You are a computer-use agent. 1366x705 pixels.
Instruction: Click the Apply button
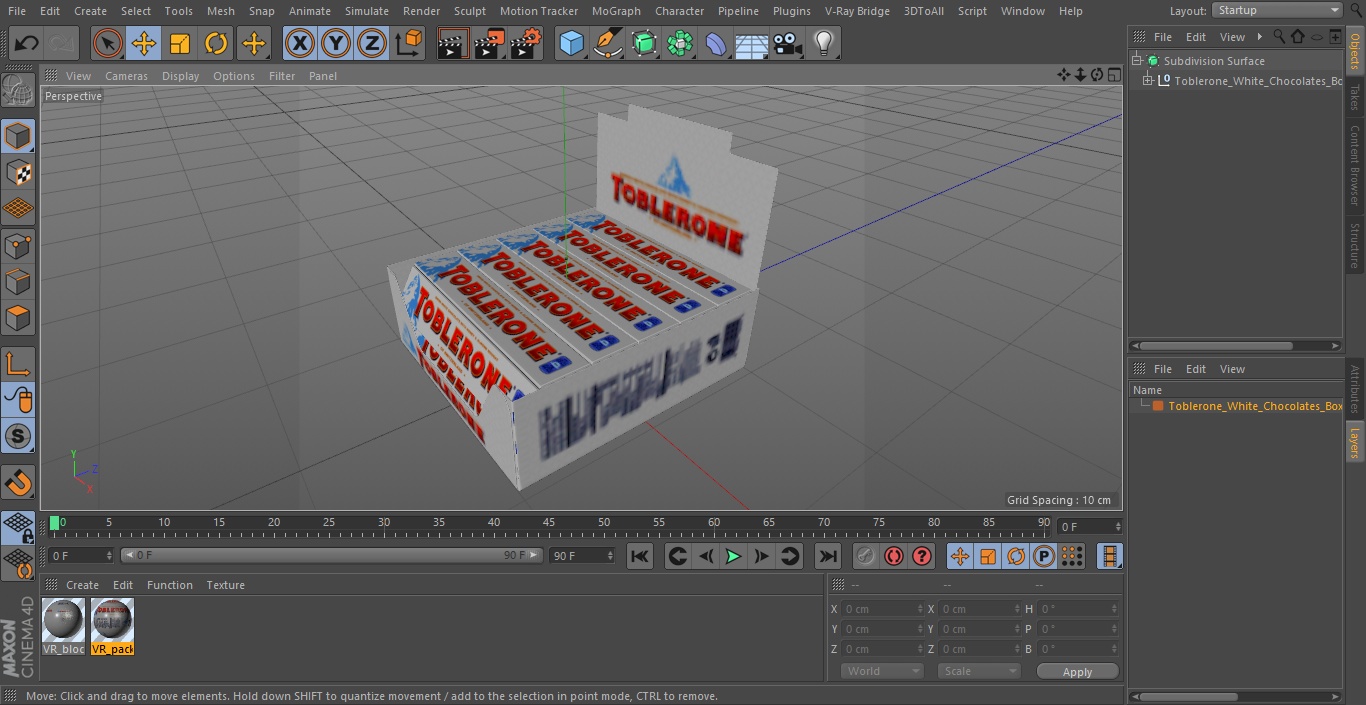[1077, 672]
